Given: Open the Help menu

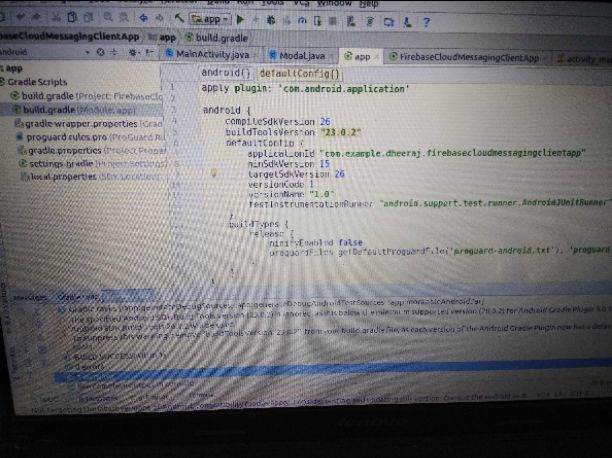Looking at the screenshot, I should (x=368, y=4).
